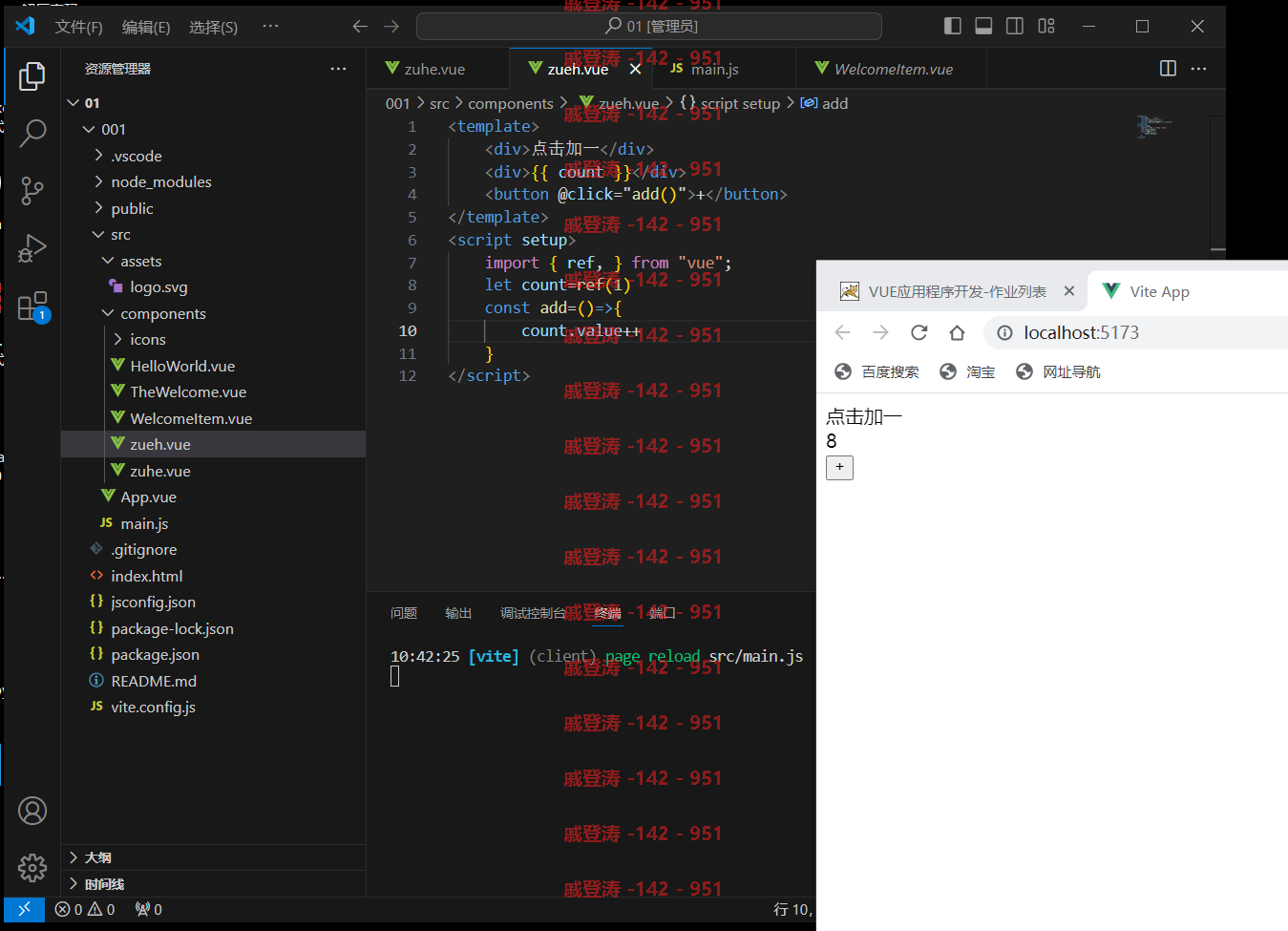Open the 文件(F) menu
The width and height of the screenshot is (1288, 931).
(78, 27)
